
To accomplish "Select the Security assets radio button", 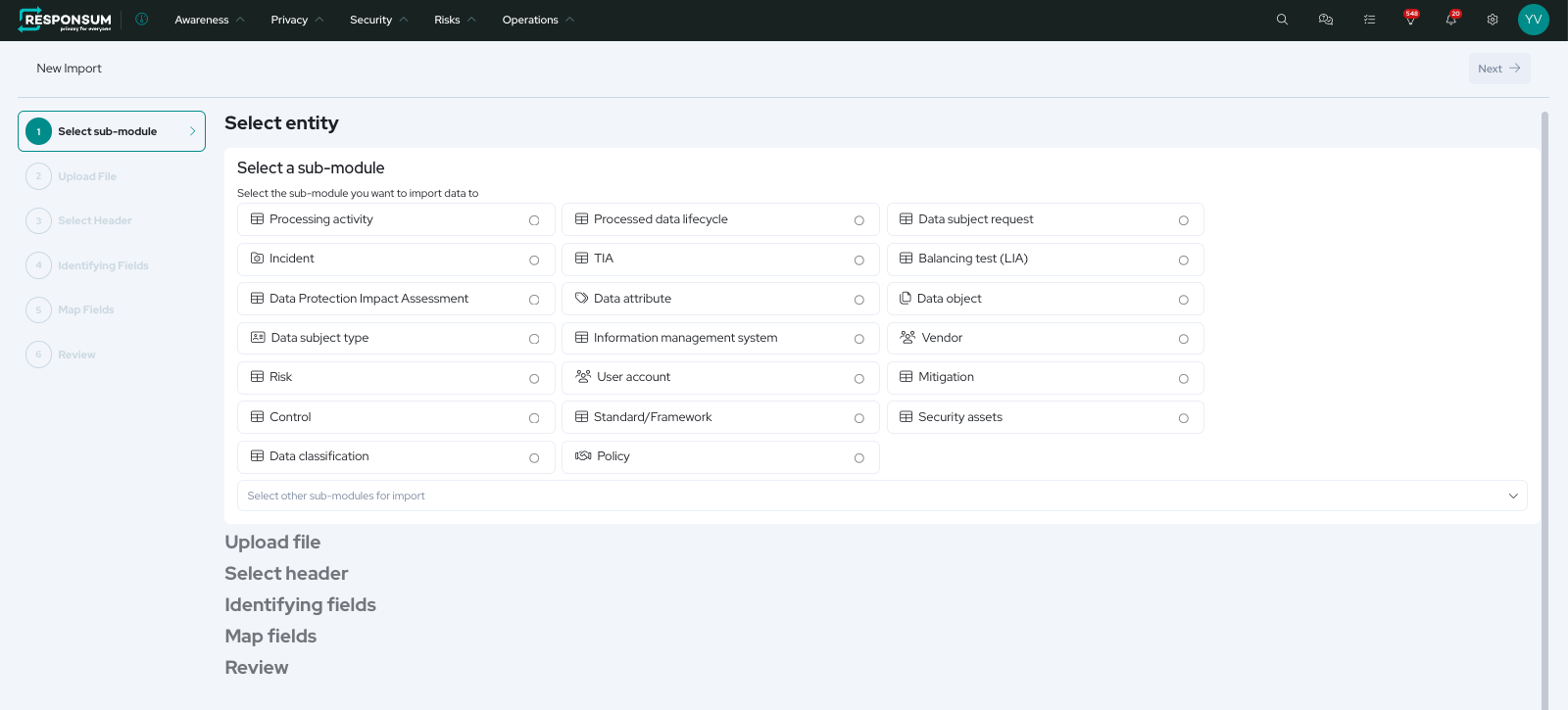I will [x=1184, y=418].
